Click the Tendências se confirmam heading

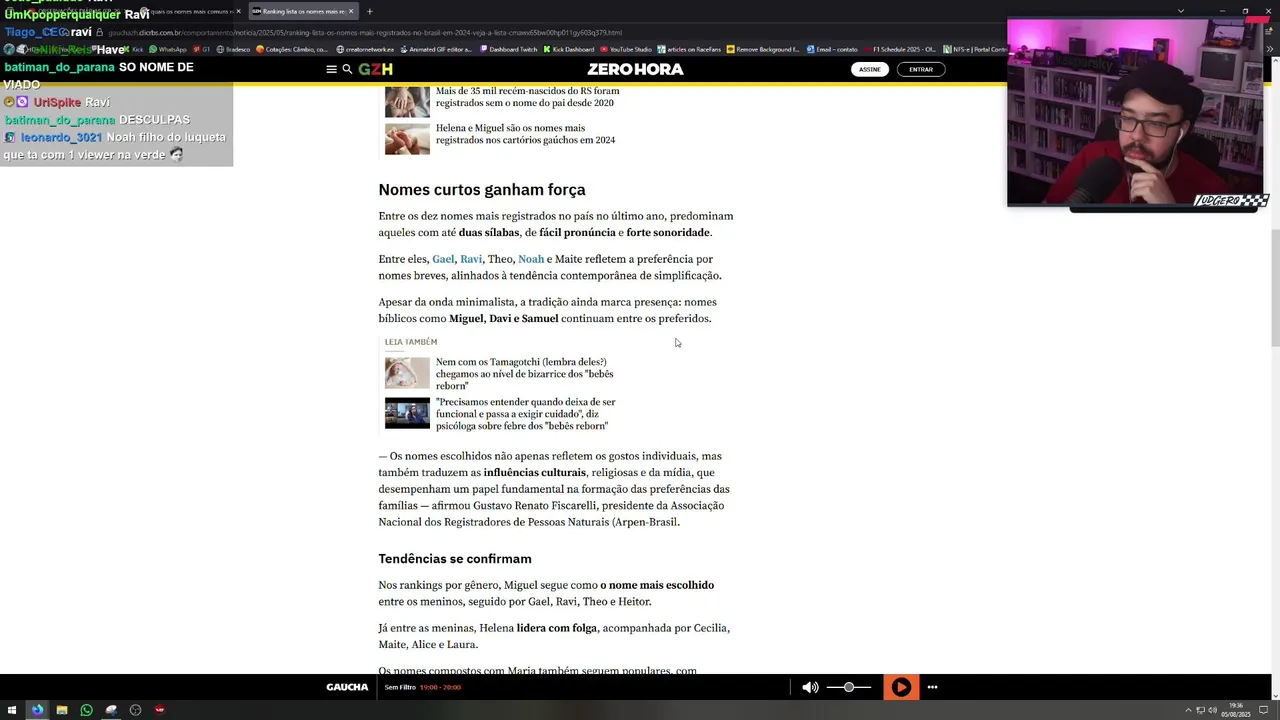pos(455,559)
